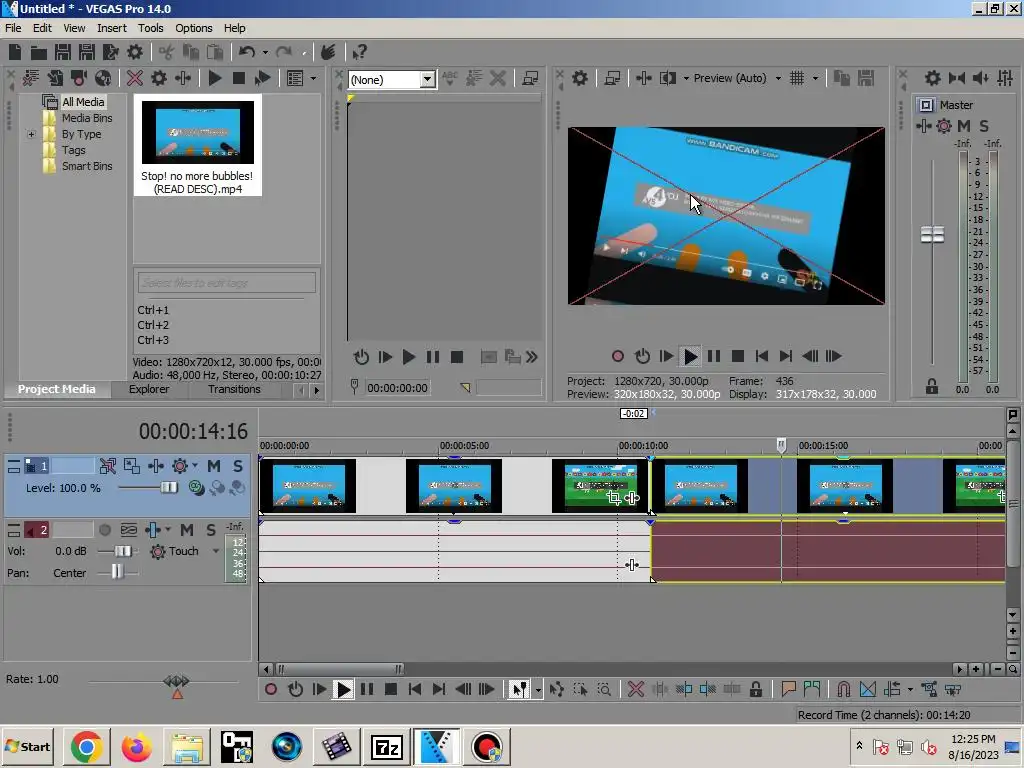This screenshot has width=1024, height=768.
Task: Toggle loop playback in timeline transport
Action: coord(295,690)
